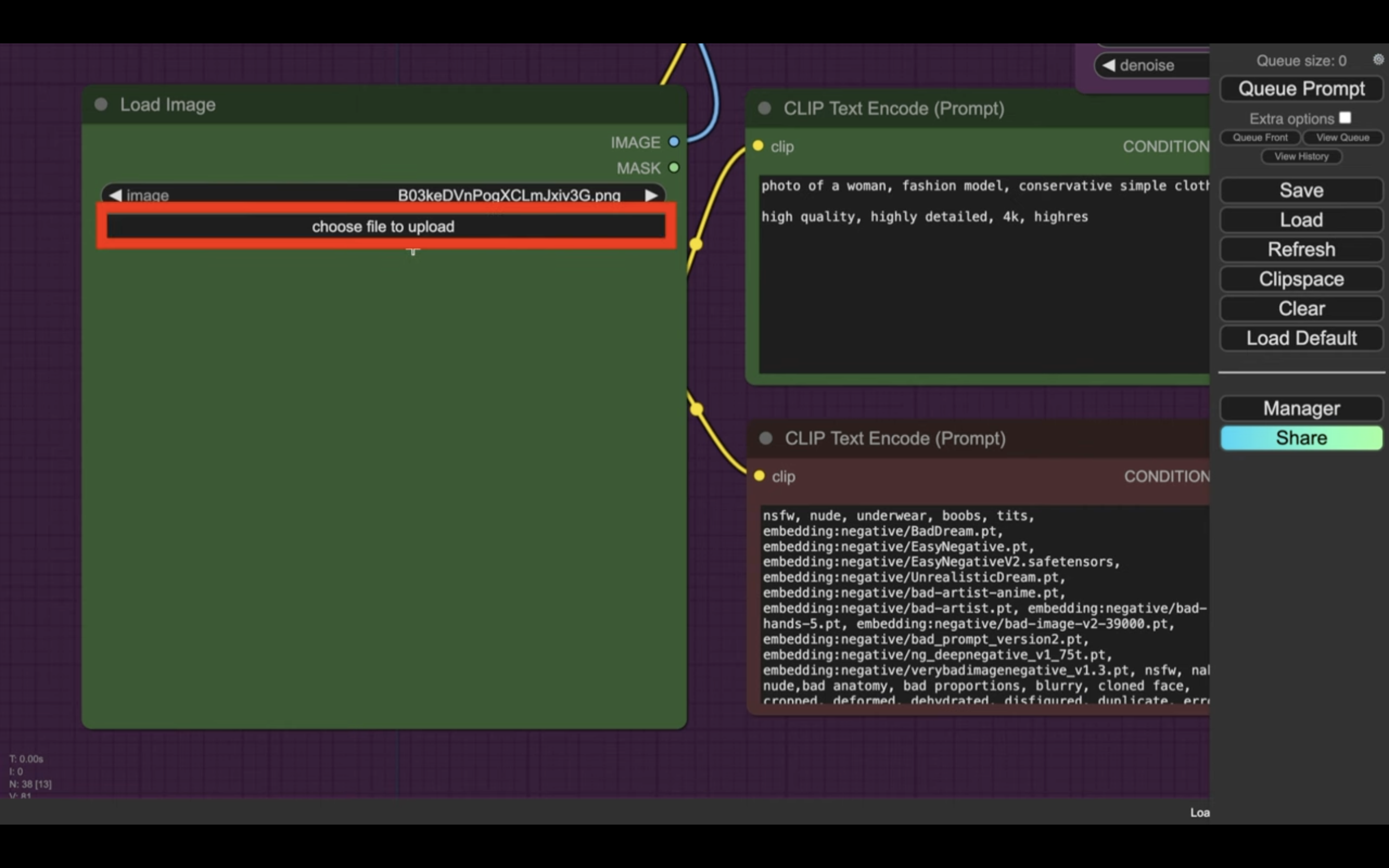Click the Queue Prompt button
Image resolution: width=1389 pixels, height=868 pixels.
(1301, 89)
